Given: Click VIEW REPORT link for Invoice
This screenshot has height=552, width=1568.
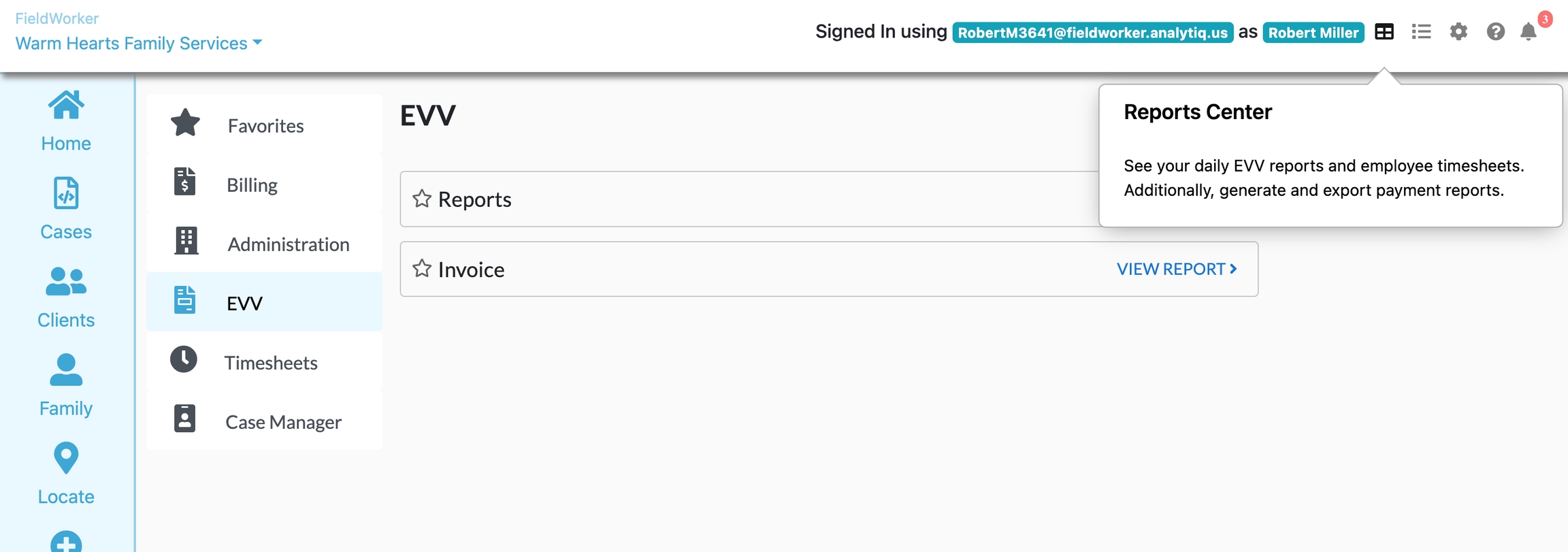Looking at the screenshot, I should (x=1177, y=269).
